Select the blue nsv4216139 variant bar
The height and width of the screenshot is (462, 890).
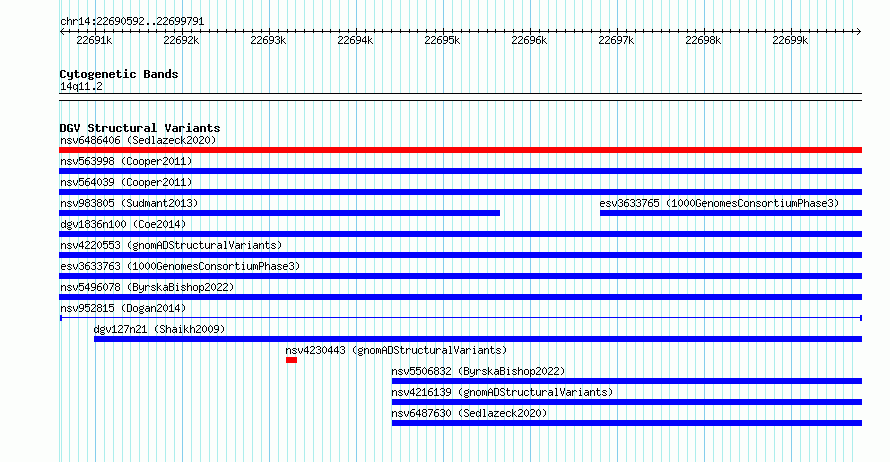coord(627,402)
